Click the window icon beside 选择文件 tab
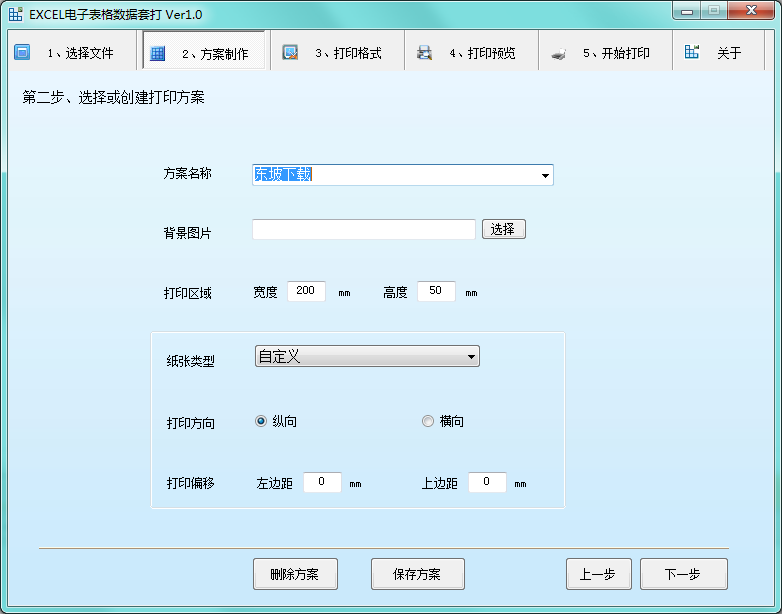782x614 pixels. pyautogui.click(x=22, y=53)
